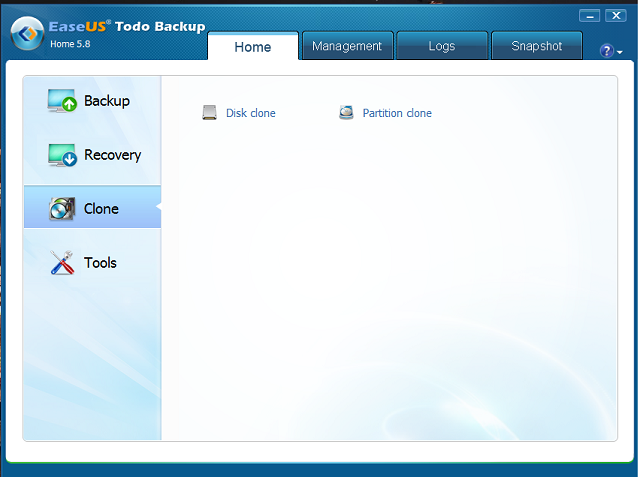Click the Disk clone drive icon

[209, 113]
